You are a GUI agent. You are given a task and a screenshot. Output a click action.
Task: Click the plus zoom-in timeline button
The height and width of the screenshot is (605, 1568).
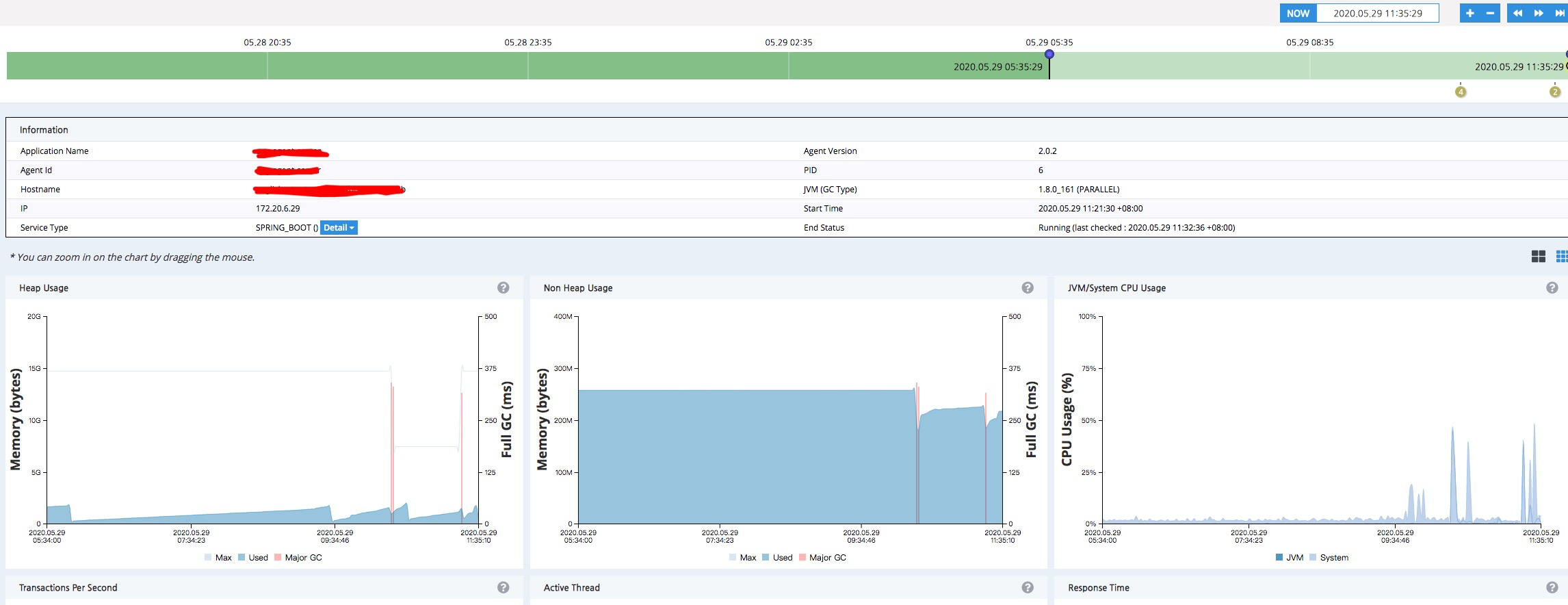(1469, 13)
